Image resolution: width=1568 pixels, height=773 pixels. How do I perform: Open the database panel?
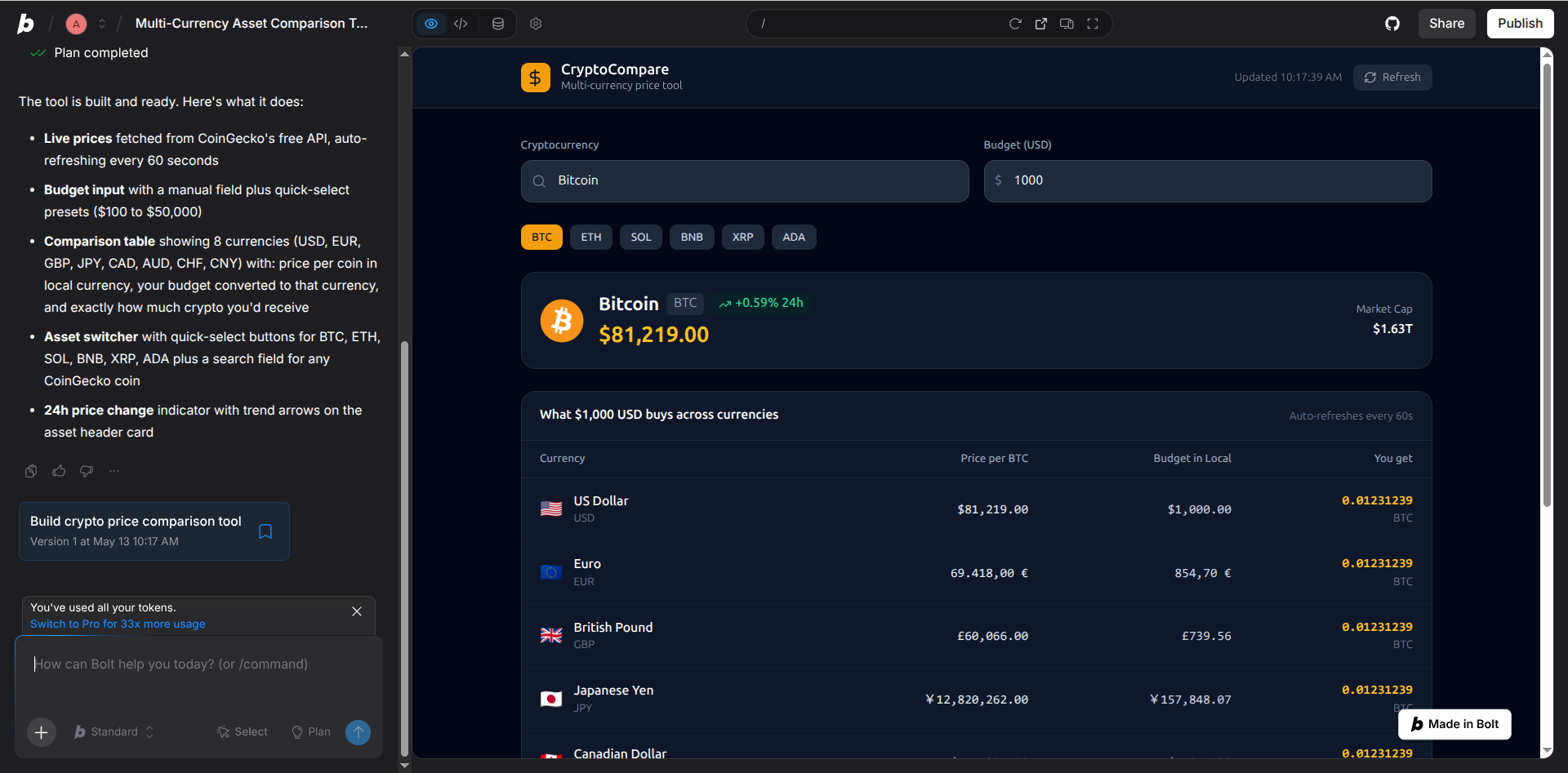pos(498,24)
